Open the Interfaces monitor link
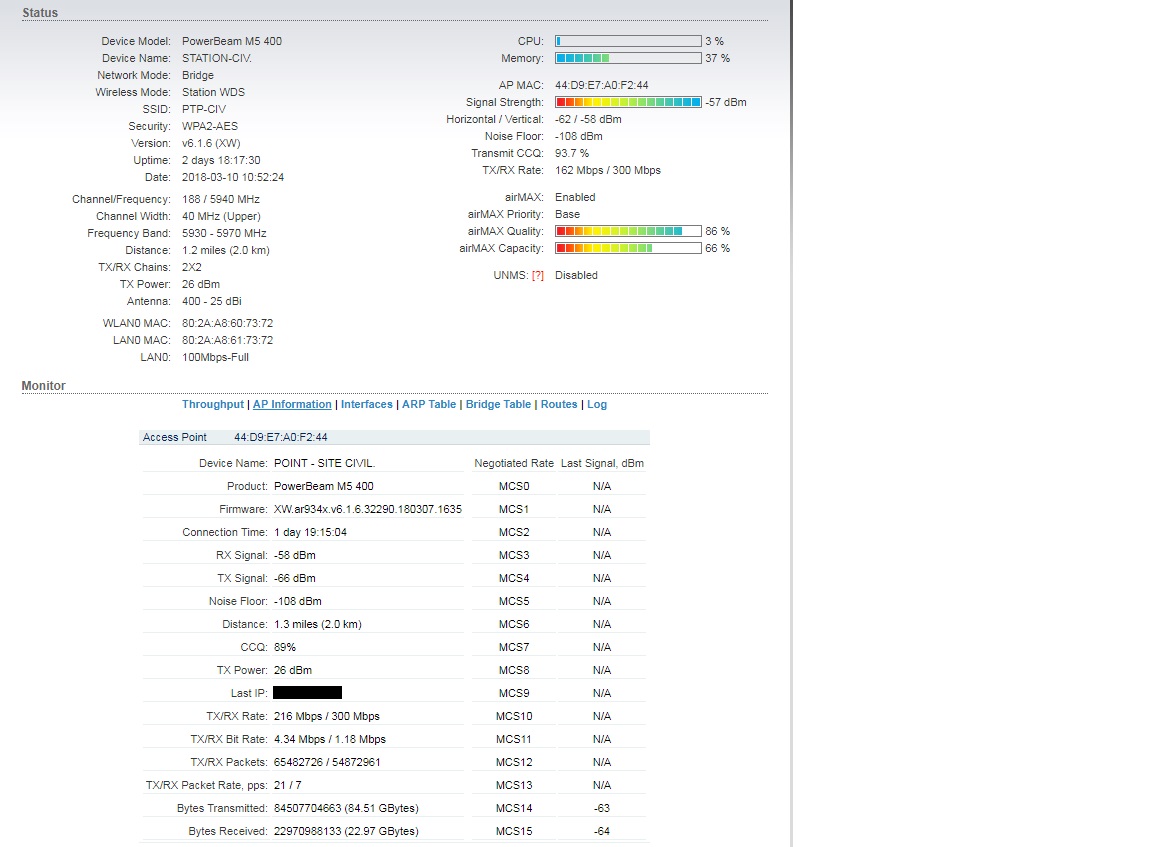Screen dimensions: 1152x847 click(x=367, y=404)
